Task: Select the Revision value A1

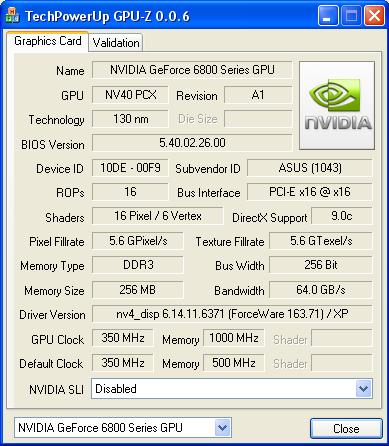Action: coord(258,95)
